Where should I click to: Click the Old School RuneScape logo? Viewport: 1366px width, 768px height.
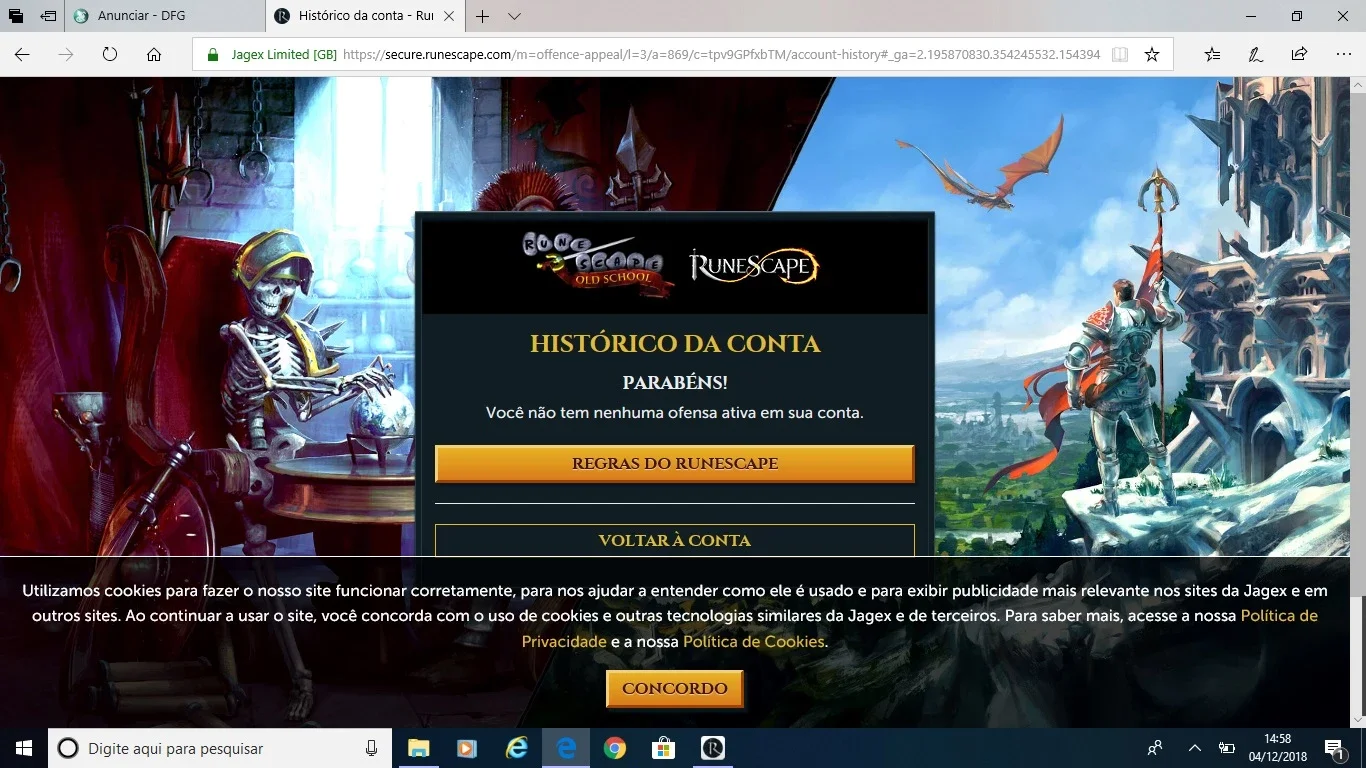pyautogui.click(x=597, y=265)
